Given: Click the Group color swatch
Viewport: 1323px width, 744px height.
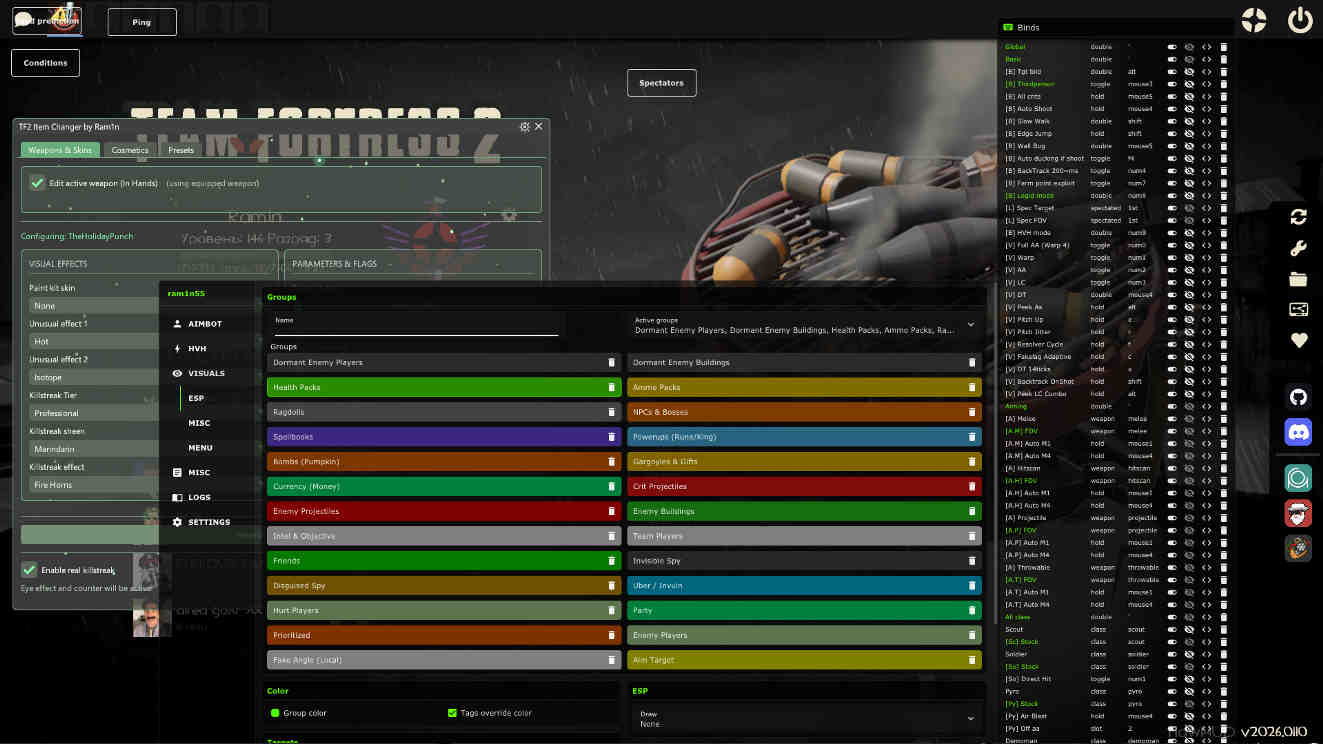Looking at the screenshot, I should 275,713.
